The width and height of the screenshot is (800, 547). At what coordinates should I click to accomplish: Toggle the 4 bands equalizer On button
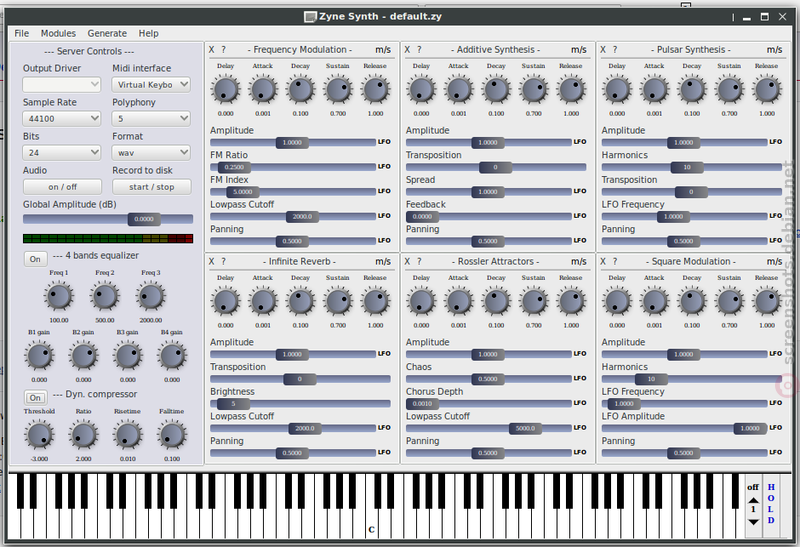(35, 259)
